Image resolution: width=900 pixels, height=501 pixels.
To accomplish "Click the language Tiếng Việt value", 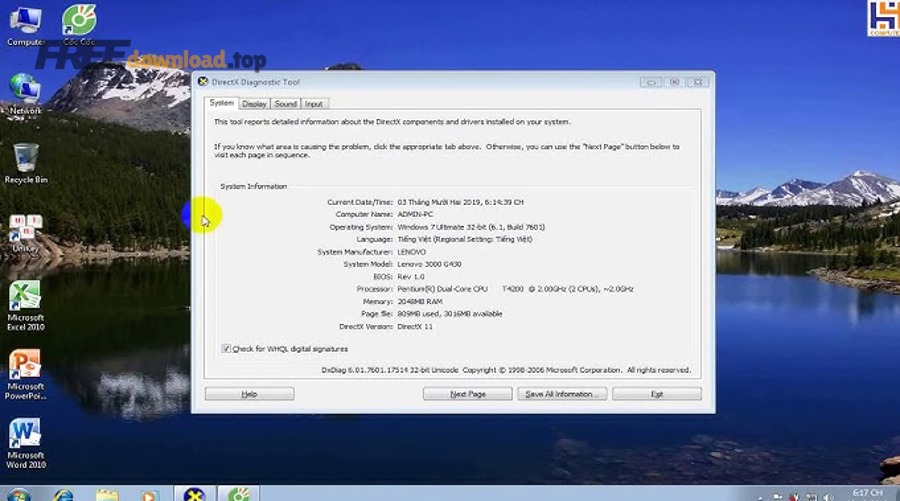I will point(464,239).
